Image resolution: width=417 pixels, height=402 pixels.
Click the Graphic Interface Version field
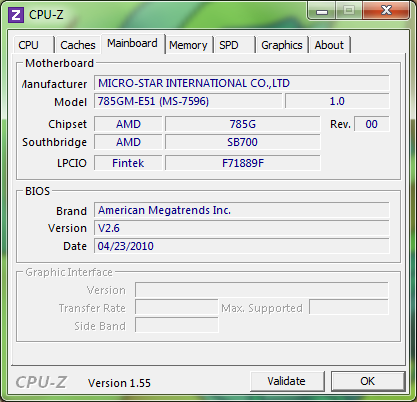(262, 290)
